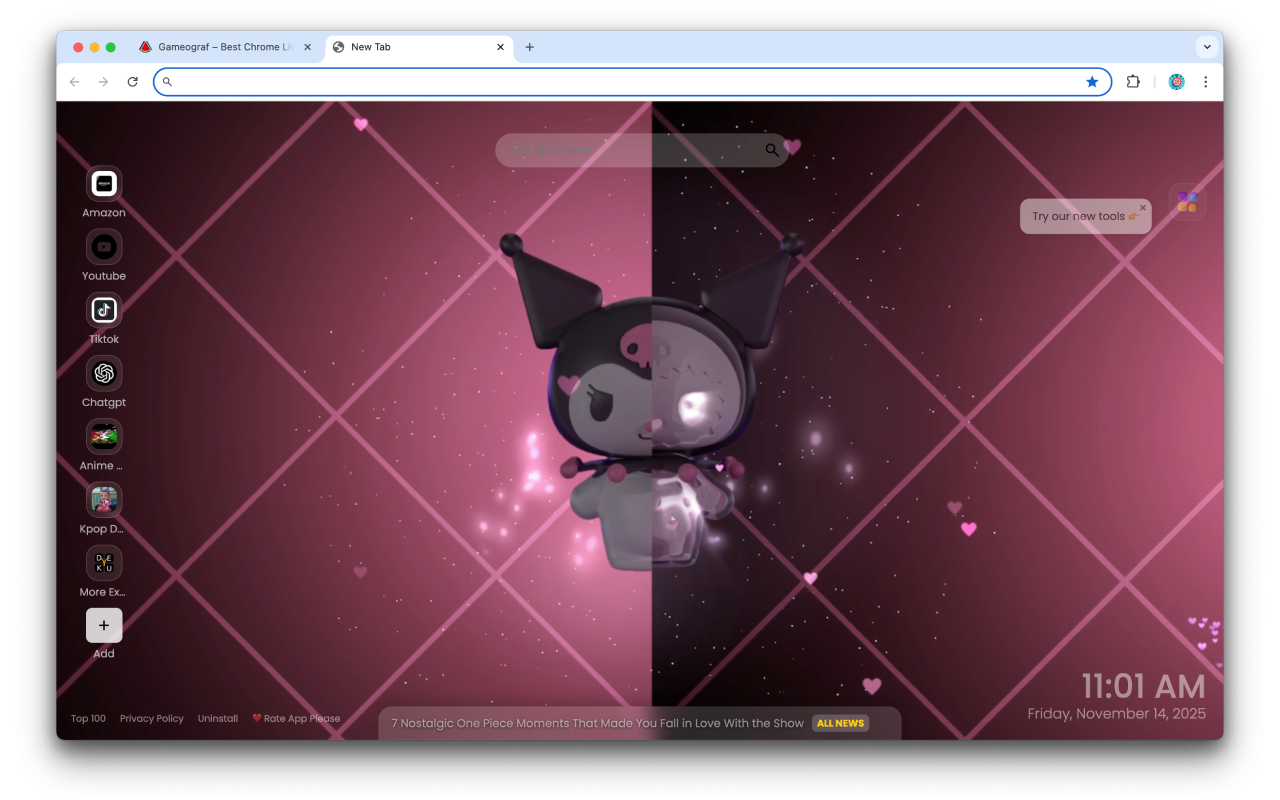The height and width of the screenshot is (800, 1280).
Task: Reload the current page
Action: 132,82
